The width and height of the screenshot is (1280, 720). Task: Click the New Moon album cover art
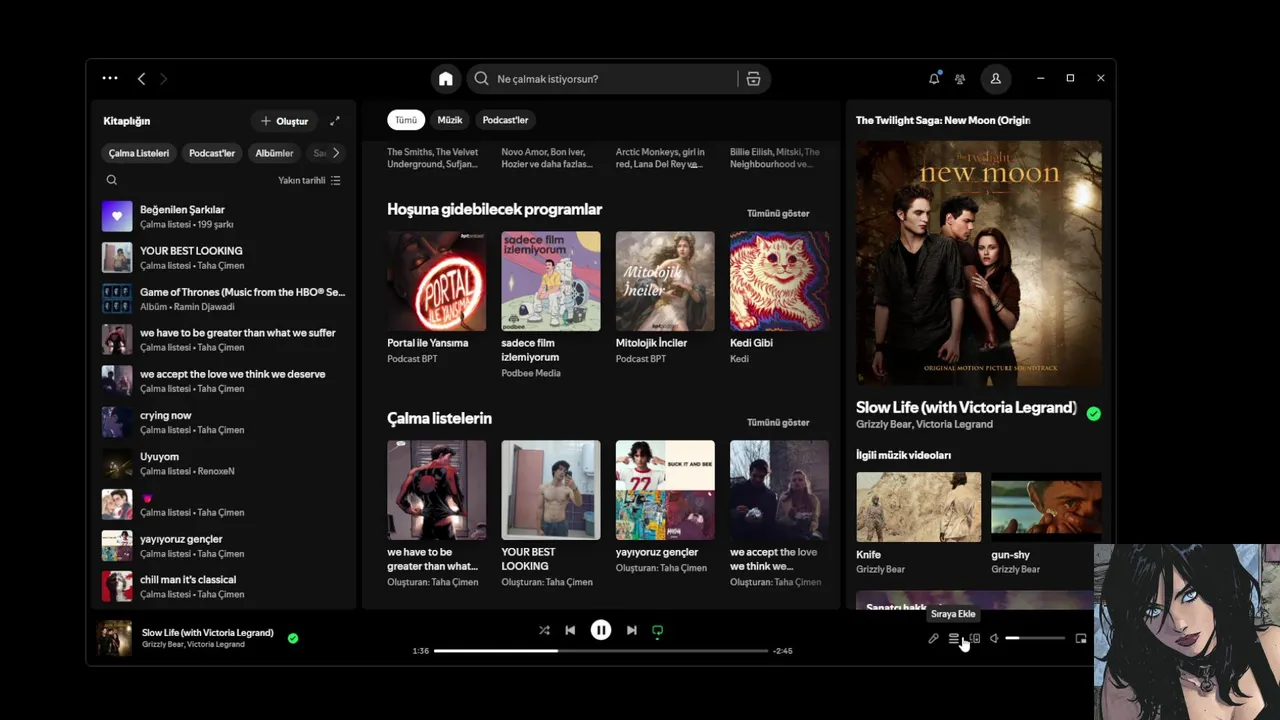[979, 263]
